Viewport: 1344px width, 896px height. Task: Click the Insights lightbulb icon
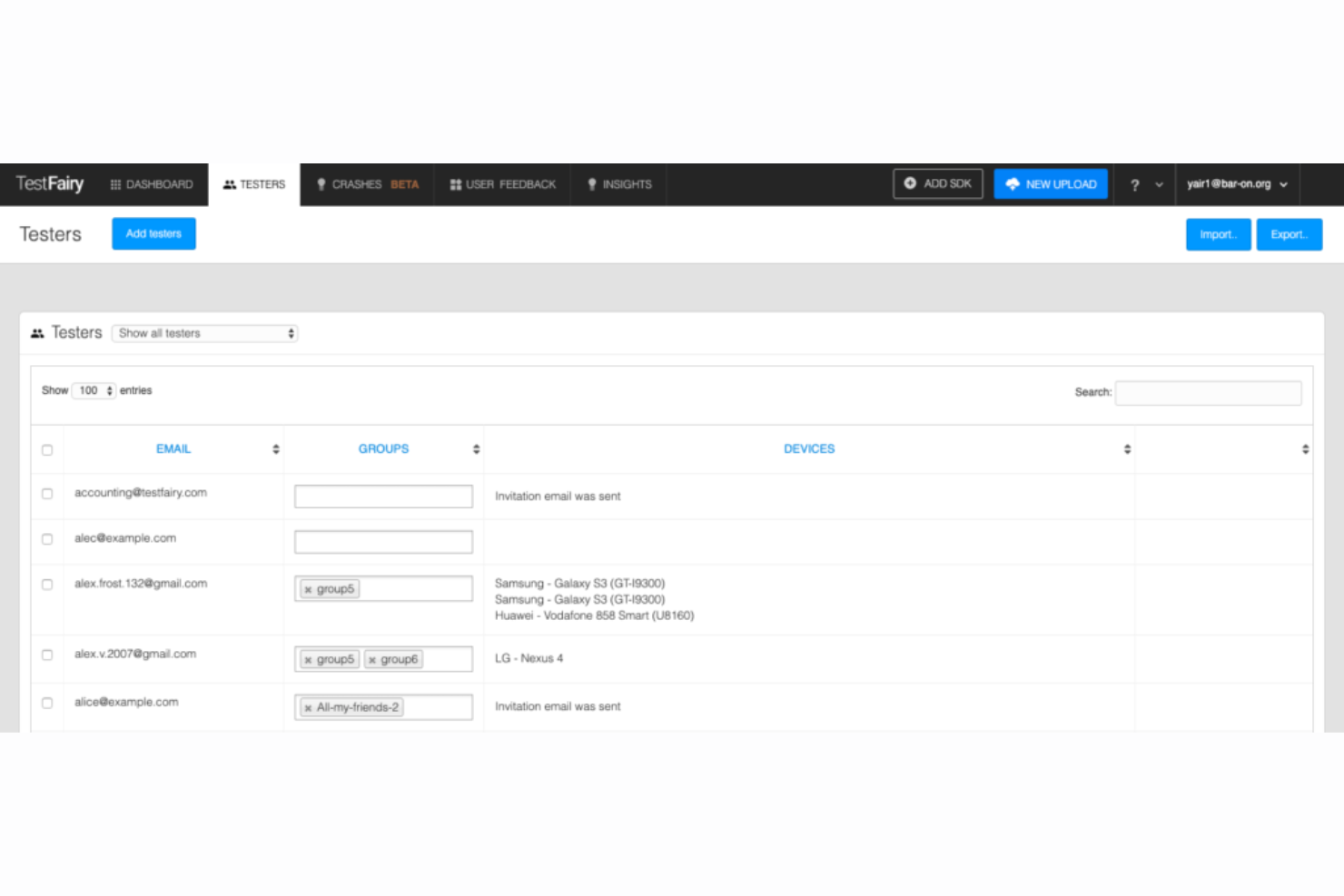(593, 184)
